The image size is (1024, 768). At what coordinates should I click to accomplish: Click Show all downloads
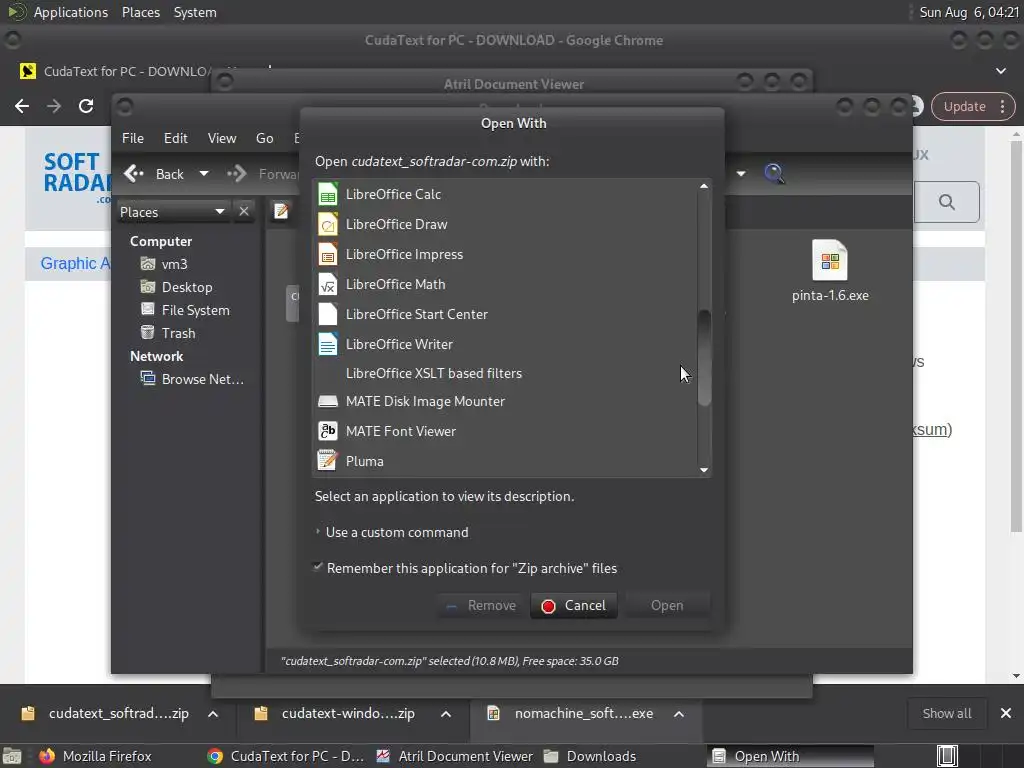[x=946, y=713]
